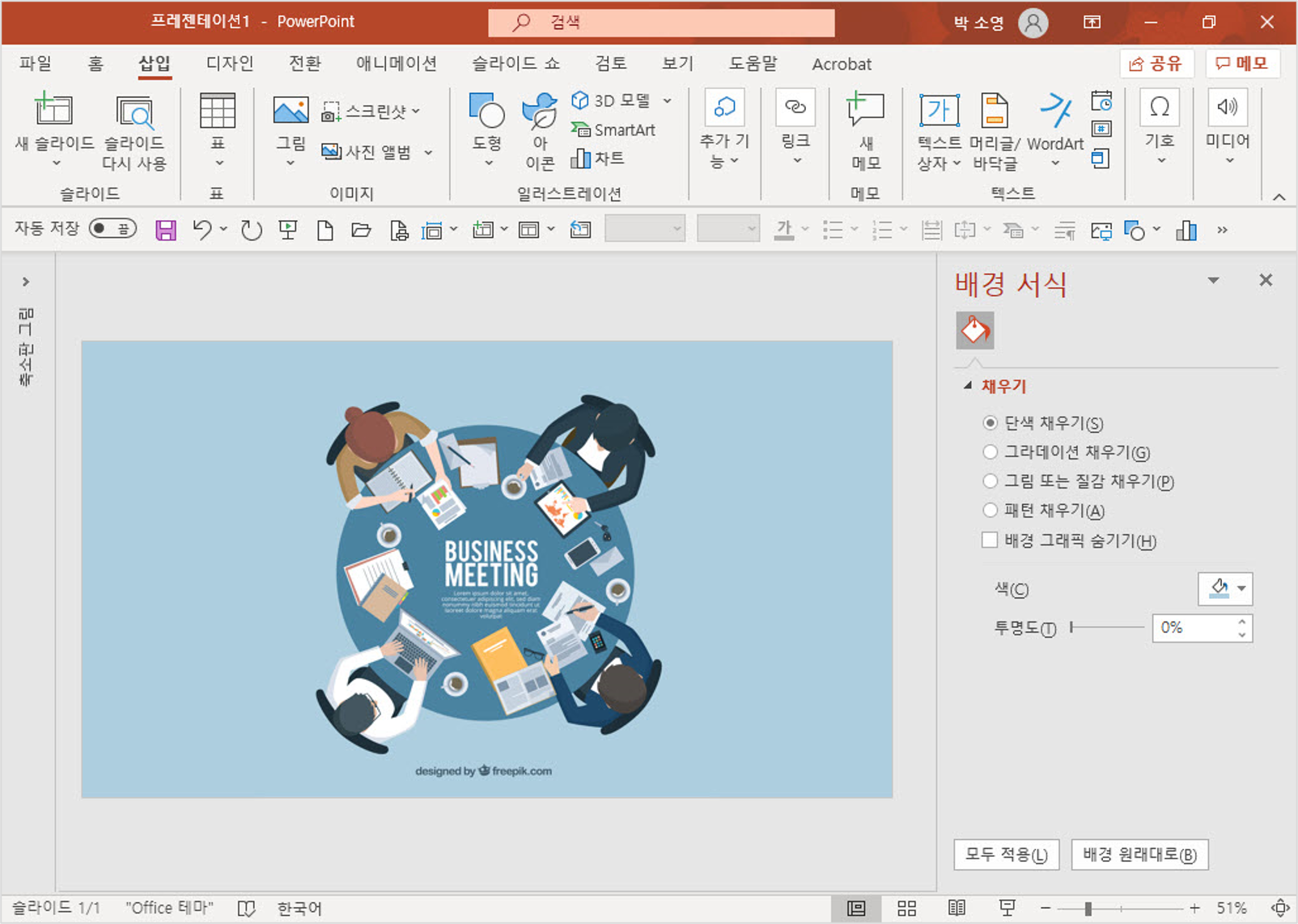Image resolution: width=1298 pixels, height=924 pixels.
Task: Collapse the ribbon with the caret
Action: pyautogui.click(x=1279, y=197)
